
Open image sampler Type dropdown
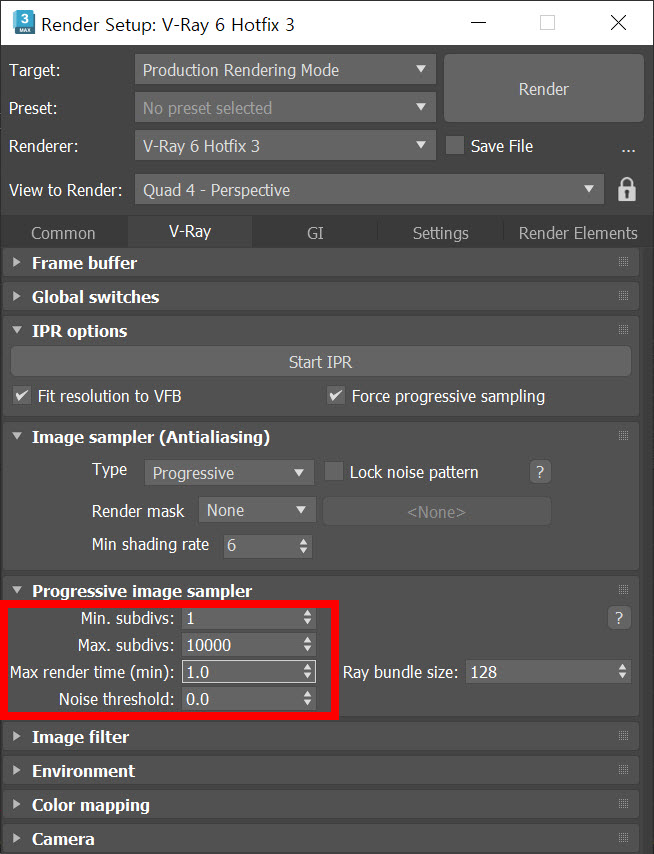229,472
